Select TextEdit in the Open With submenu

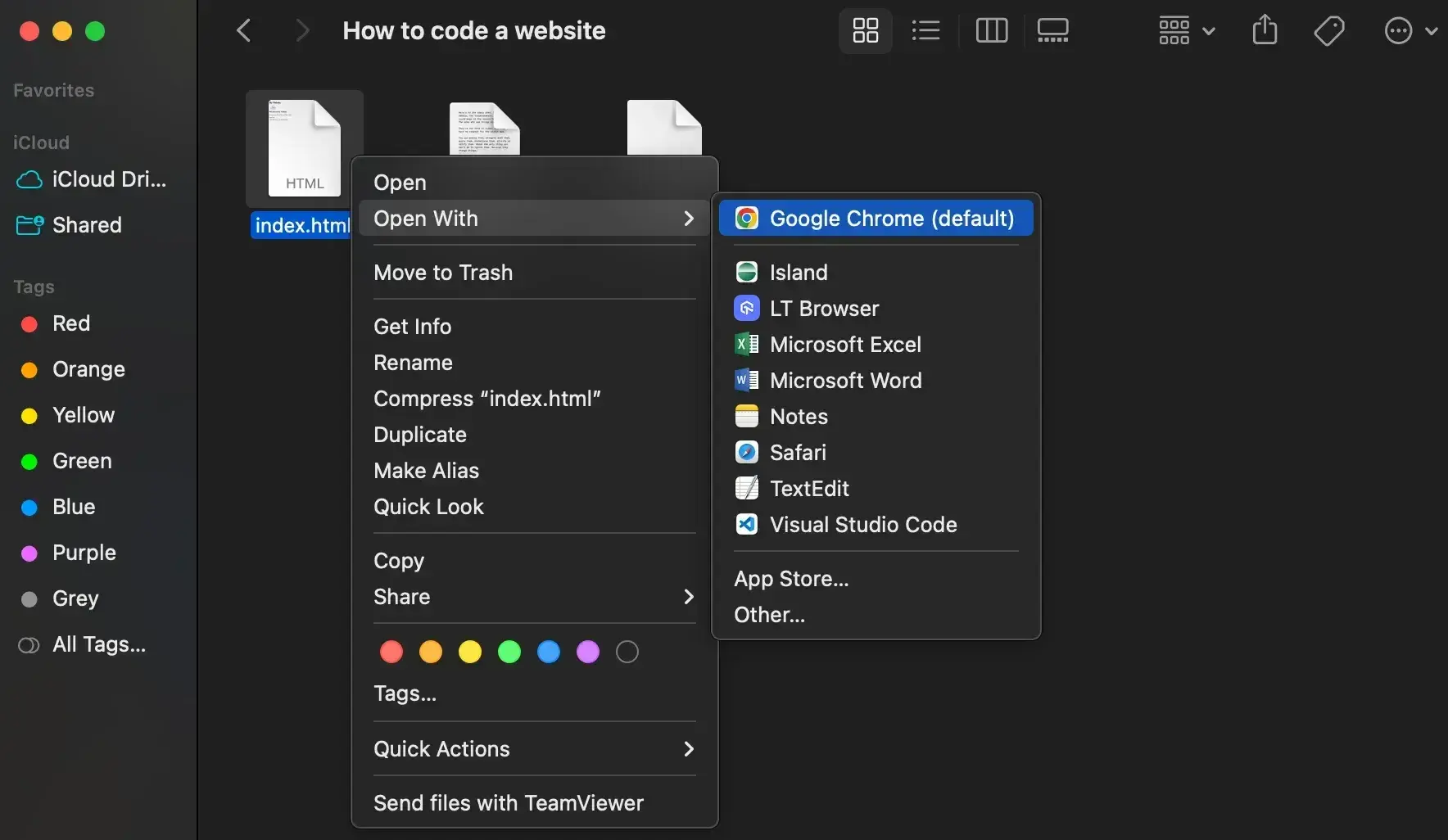[808, 489]
